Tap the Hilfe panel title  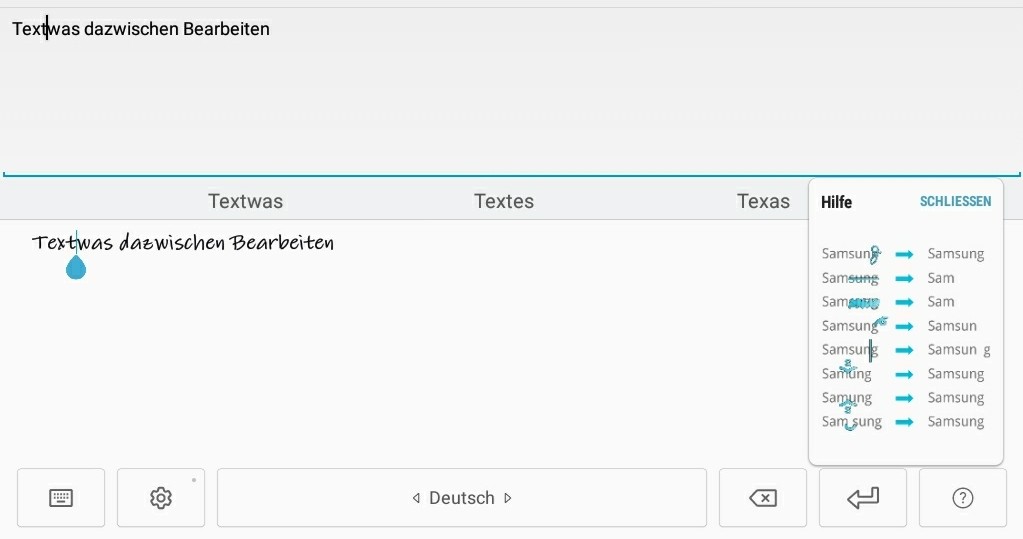point(836,202)
